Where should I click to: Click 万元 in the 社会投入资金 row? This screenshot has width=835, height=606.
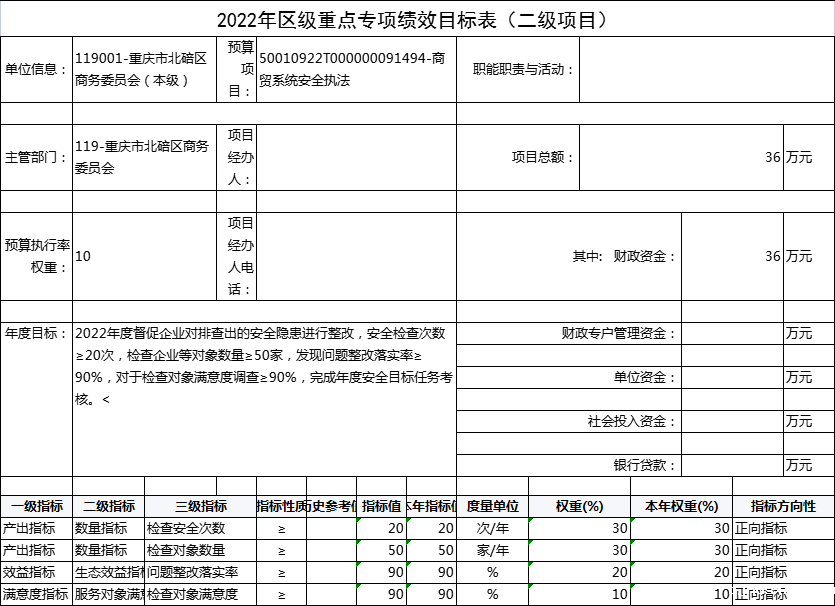[799, 421]
